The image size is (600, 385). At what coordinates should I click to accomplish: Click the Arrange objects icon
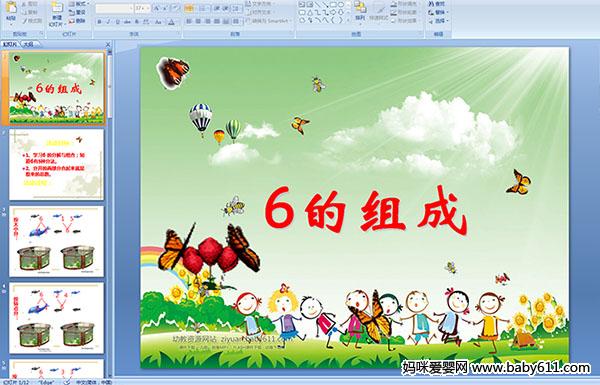click(x=360, y=11)
